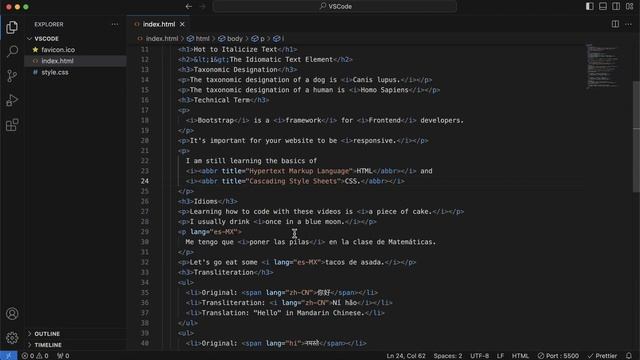Open editor more actions menu
The image size is (640, 360).
(x=629, y=24)
